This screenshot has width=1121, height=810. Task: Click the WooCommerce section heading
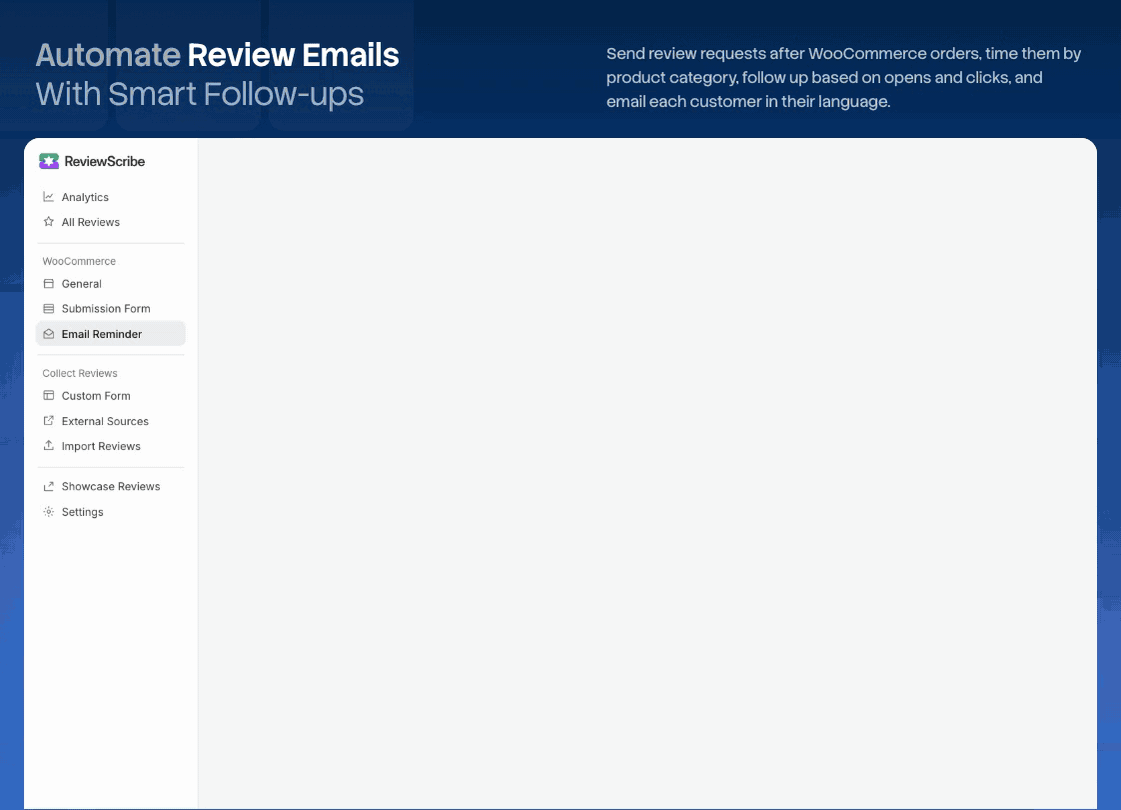79,261
